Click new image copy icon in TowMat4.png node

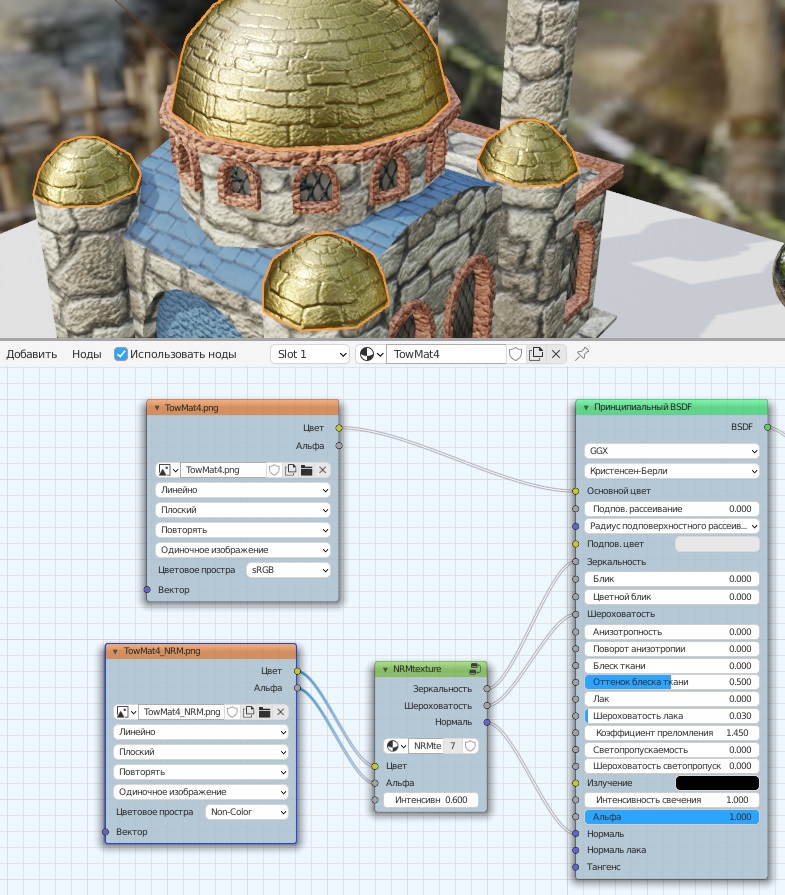[x=291, y=470]
